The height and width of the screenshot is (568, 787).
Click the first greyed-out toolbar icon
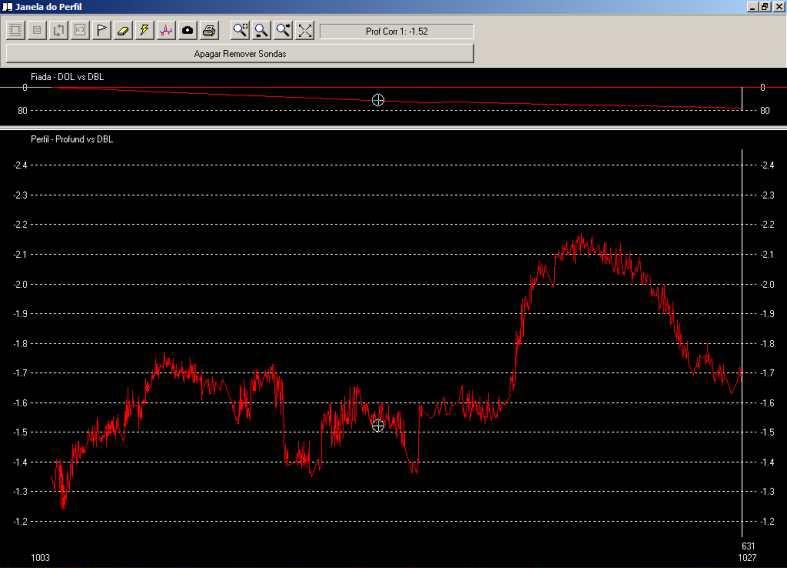16,31
